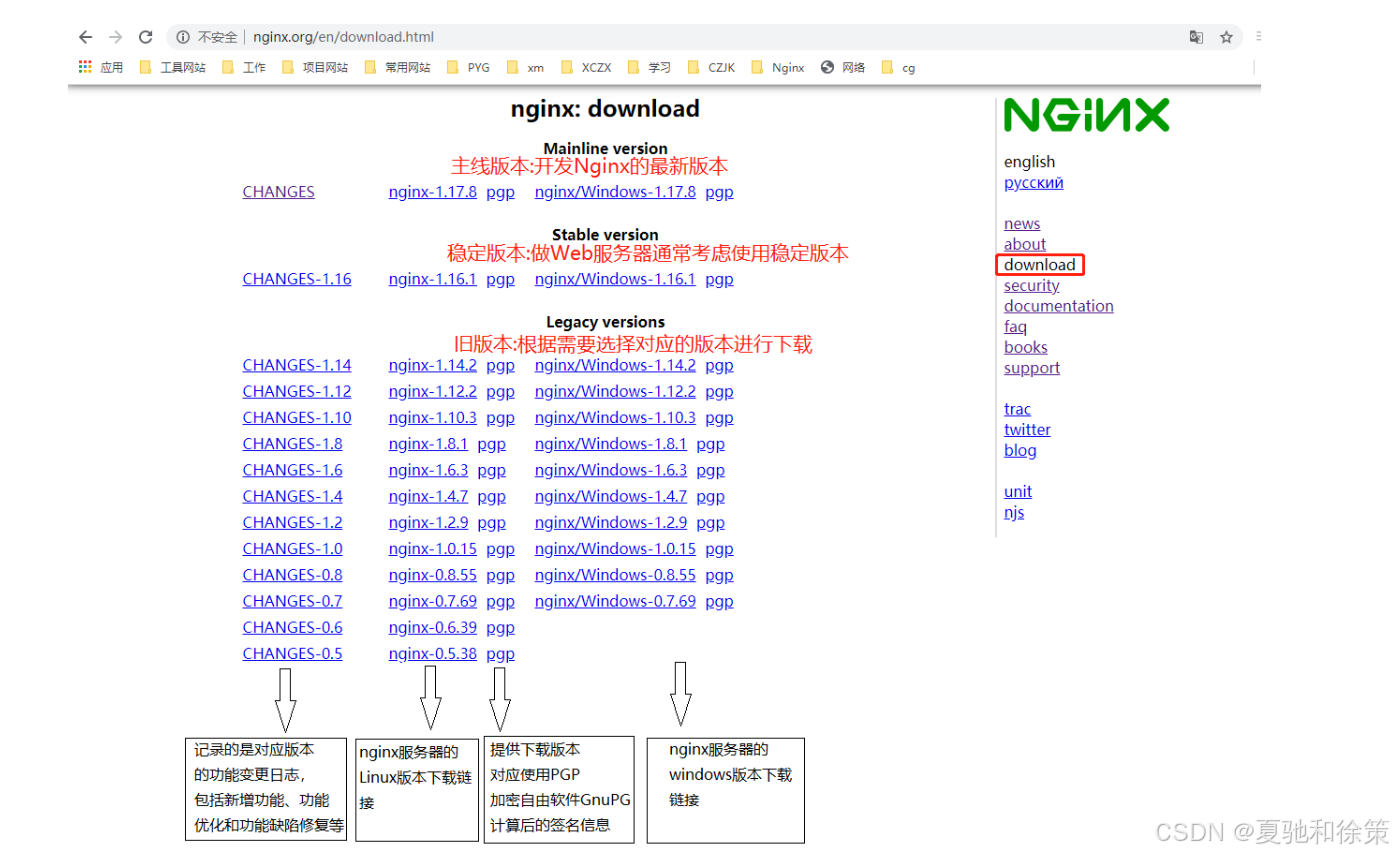Viewport: 1393px width, 855px height.
Task: Click the 'Legacy versions' heading
Action: pos(605,322)
